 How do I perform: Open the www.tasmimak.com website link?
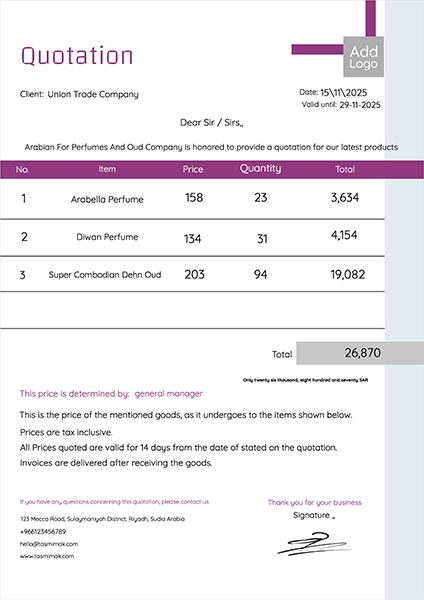click(47, 556)
